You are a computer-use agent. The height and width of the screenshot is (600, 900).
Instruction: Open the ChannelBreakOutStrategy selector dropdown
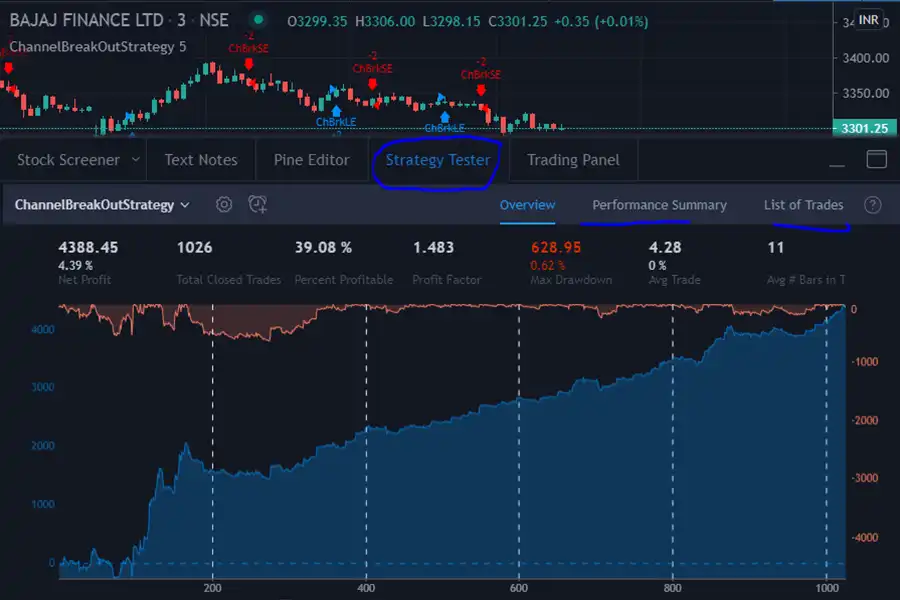102,205
